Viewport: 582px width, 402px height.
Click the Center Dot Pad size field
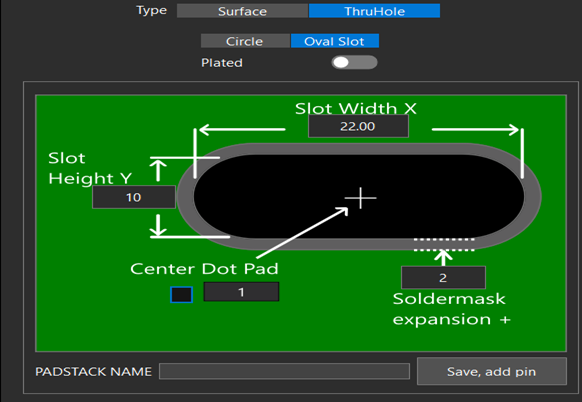[x=241, y=292]
